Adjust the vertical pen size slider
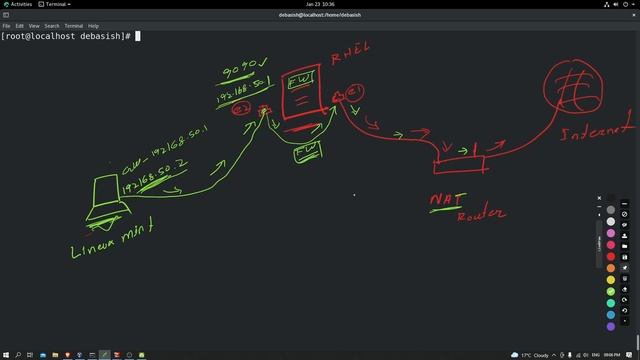The image size is (640, 360). click(x=599, y=244)
